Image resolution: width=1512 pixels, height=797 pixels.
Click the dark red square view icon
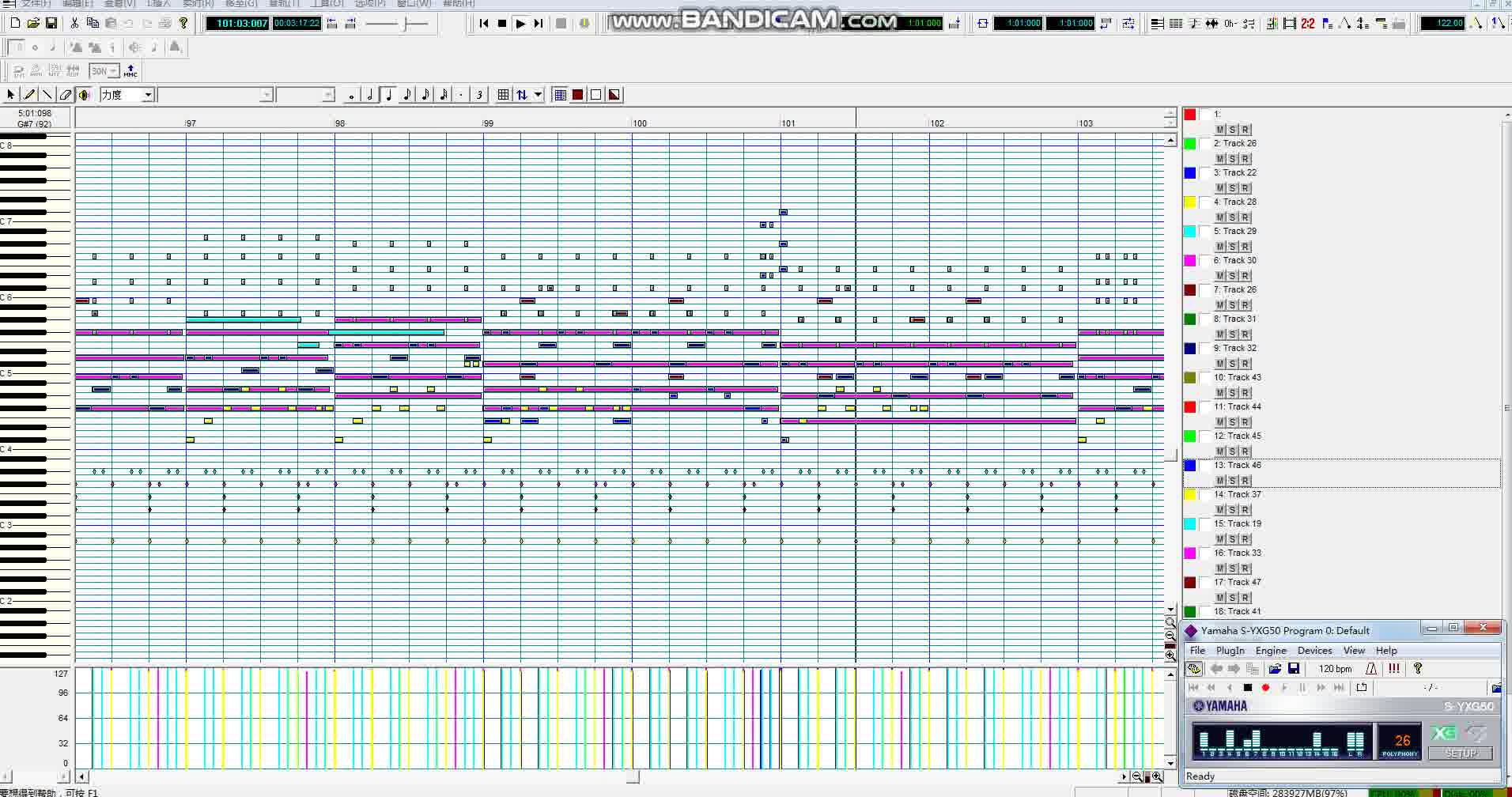(x=578, y=95)
